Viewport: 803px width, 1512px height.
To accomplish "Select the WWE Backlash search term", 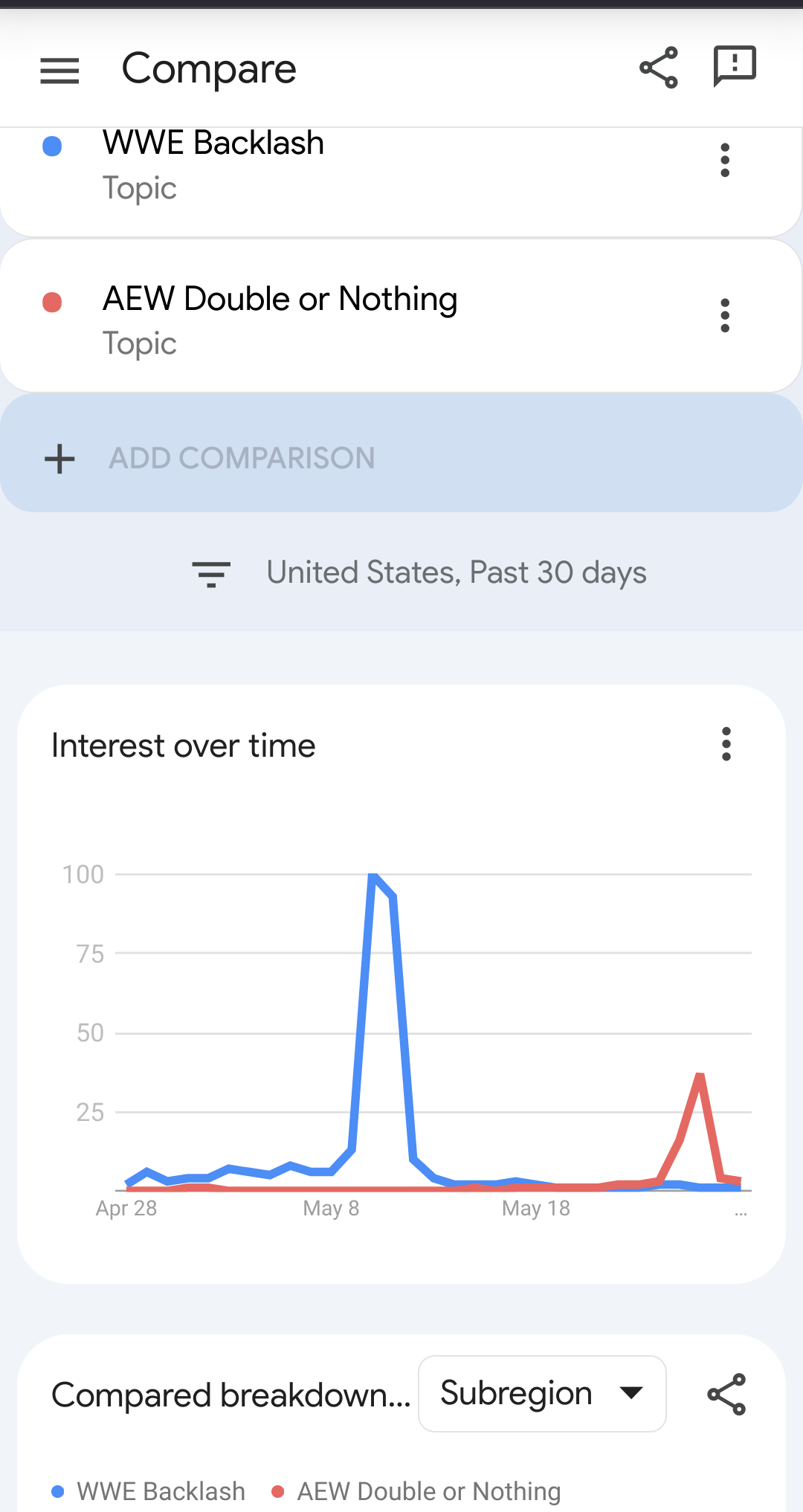I will point(213,143).
